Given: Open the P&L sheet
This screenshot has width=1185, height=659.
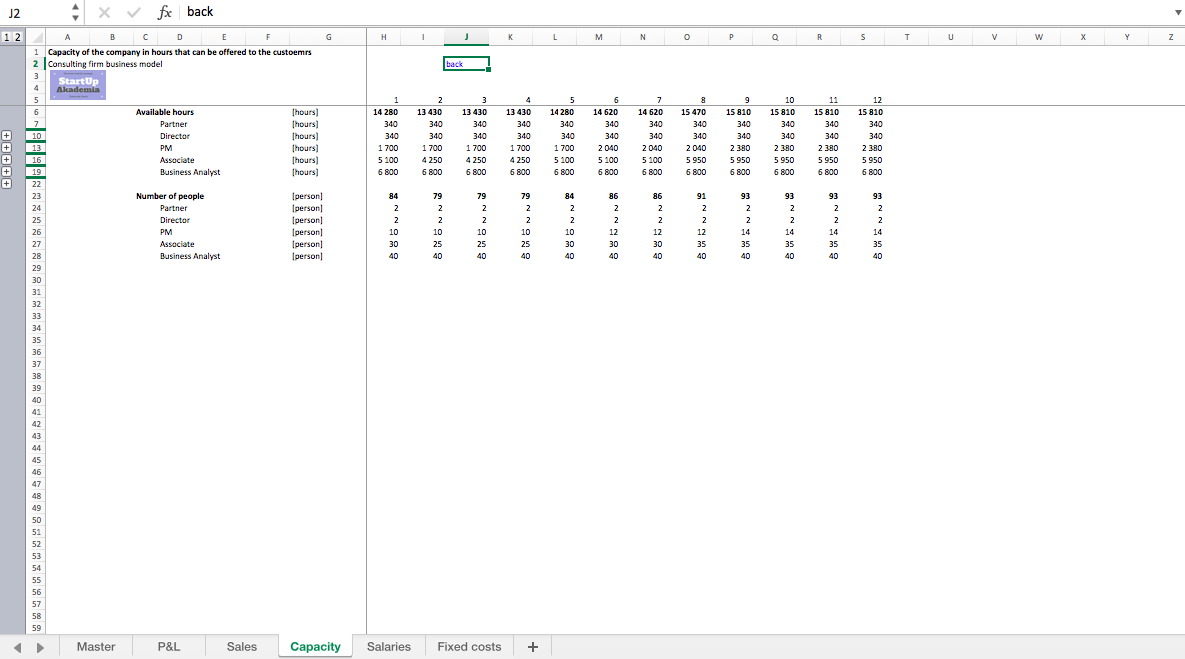Looking at the screenshot, I should 168,646.
